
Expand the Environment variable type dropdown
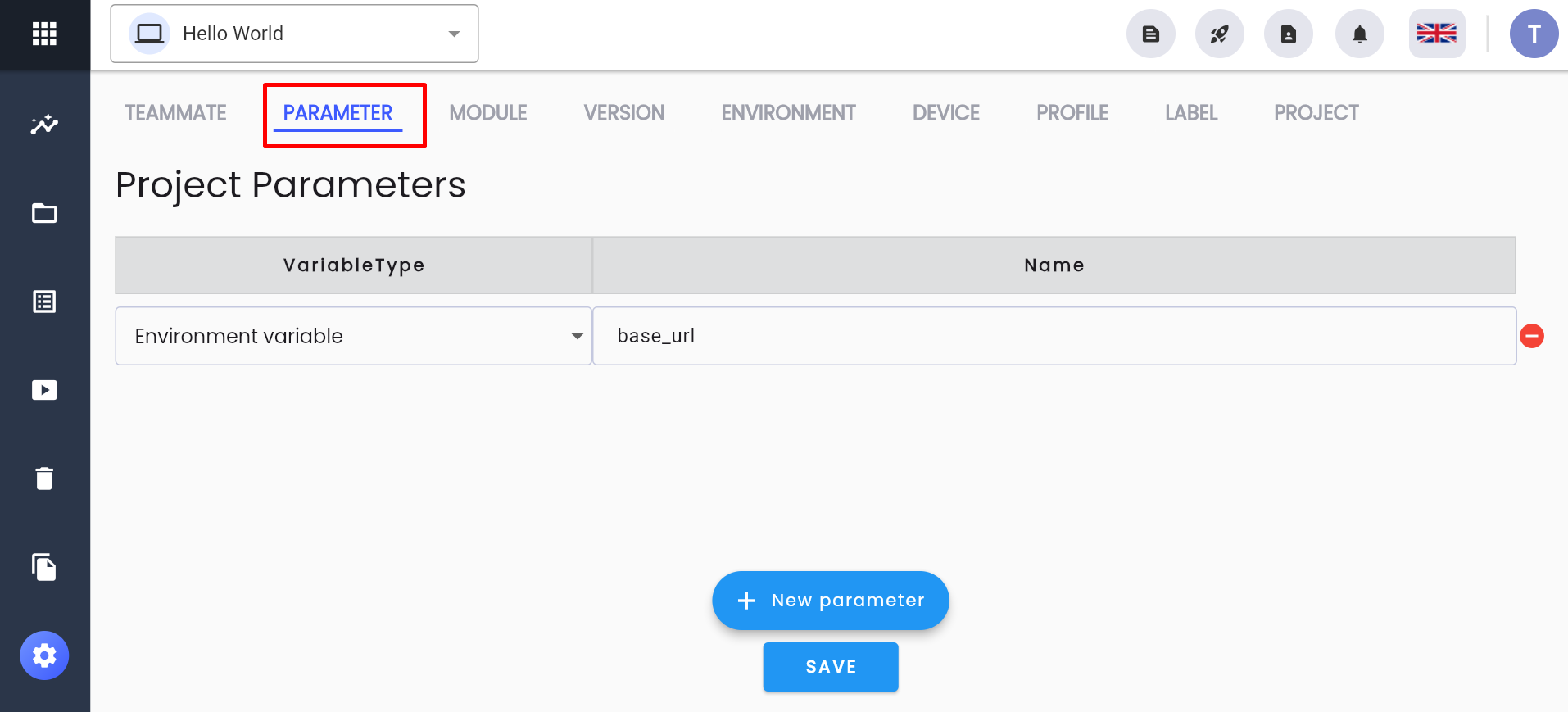[x=353, y=336]
